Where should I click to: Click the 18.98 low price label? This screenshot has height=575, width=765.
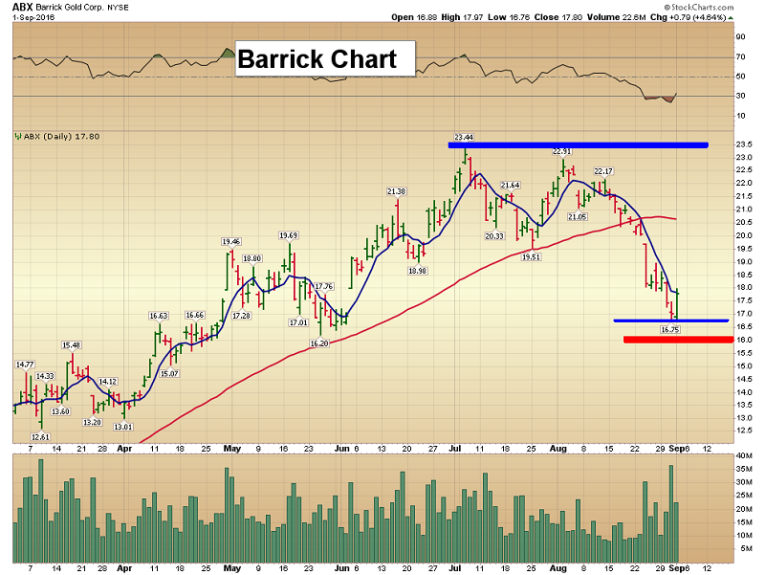(x=418, y=271)
